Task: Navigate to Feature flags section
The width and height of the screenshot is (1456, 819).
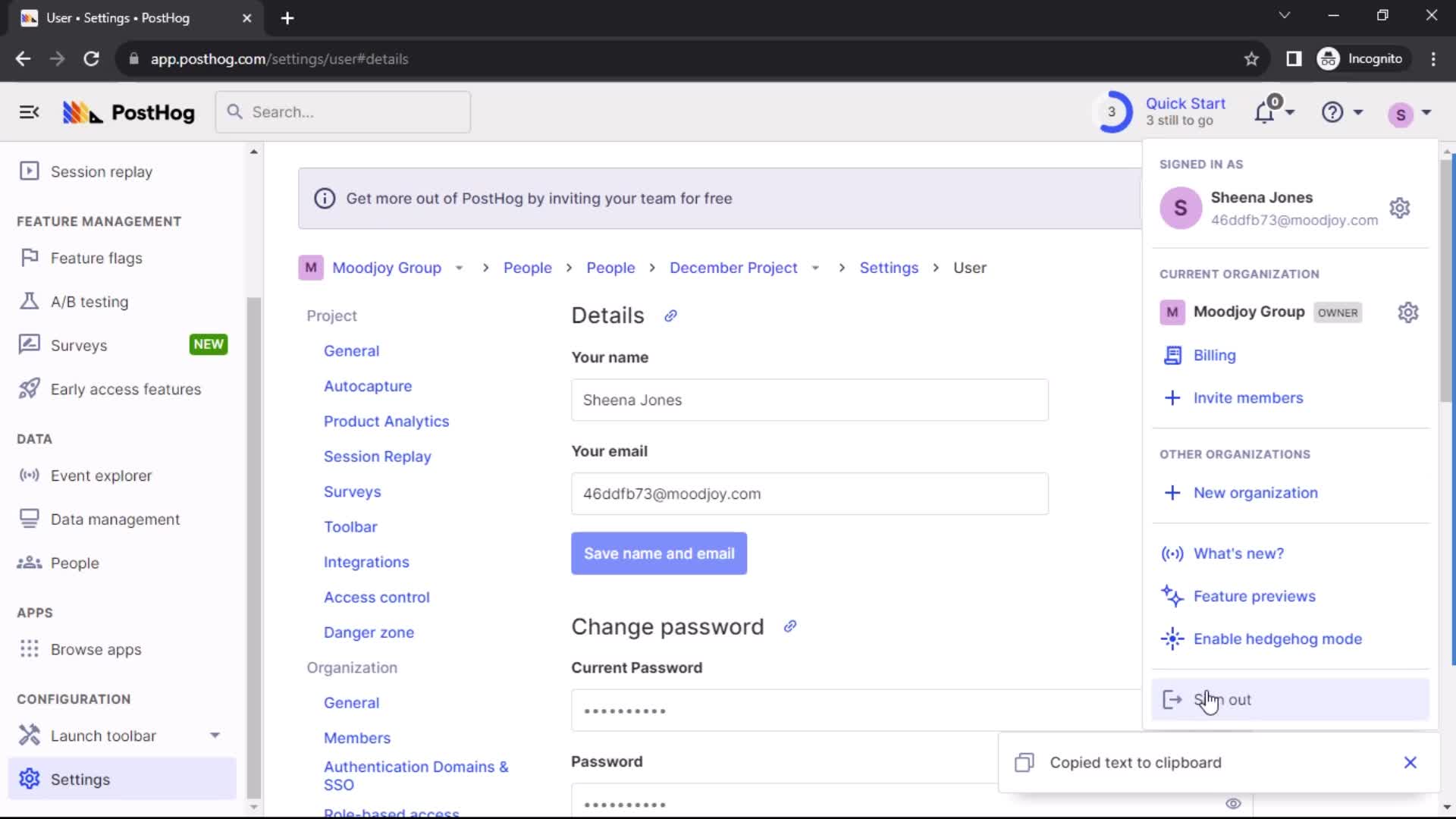Action: (97, 258)
